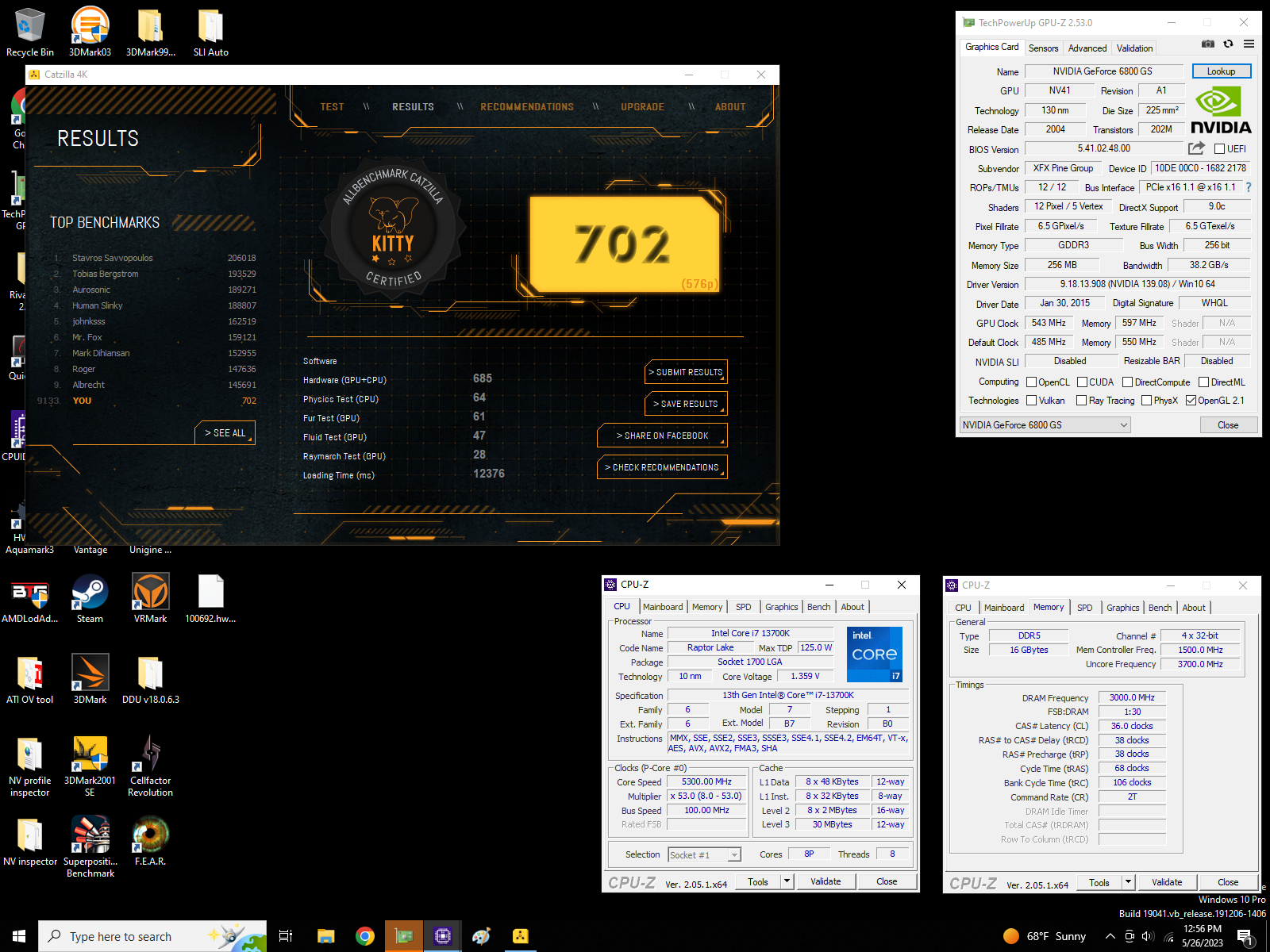Screen dimensions: 1270x952
Task: Open the weather widget 68°F Sunny
Action: click(1044, 936)
